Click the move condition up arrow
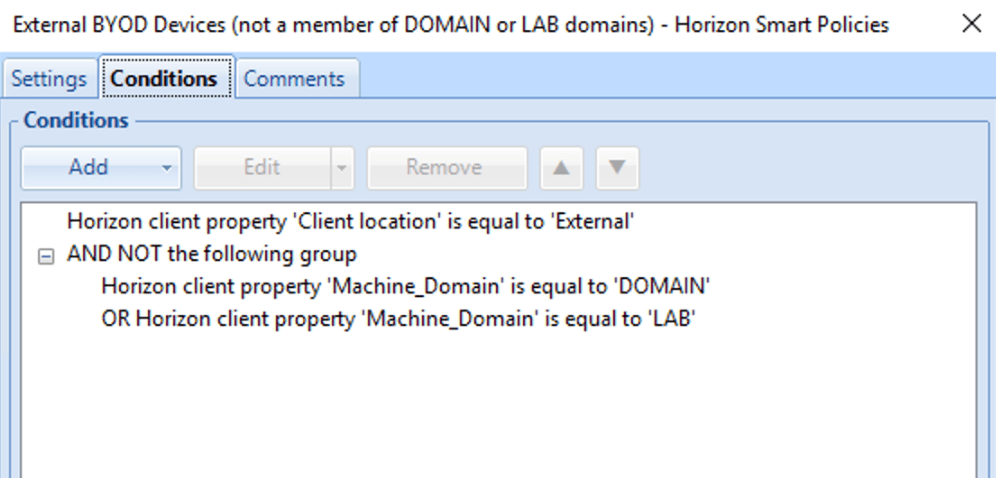Image resolution: width=996 pixels, height=478 pixels. click(561, 168)
